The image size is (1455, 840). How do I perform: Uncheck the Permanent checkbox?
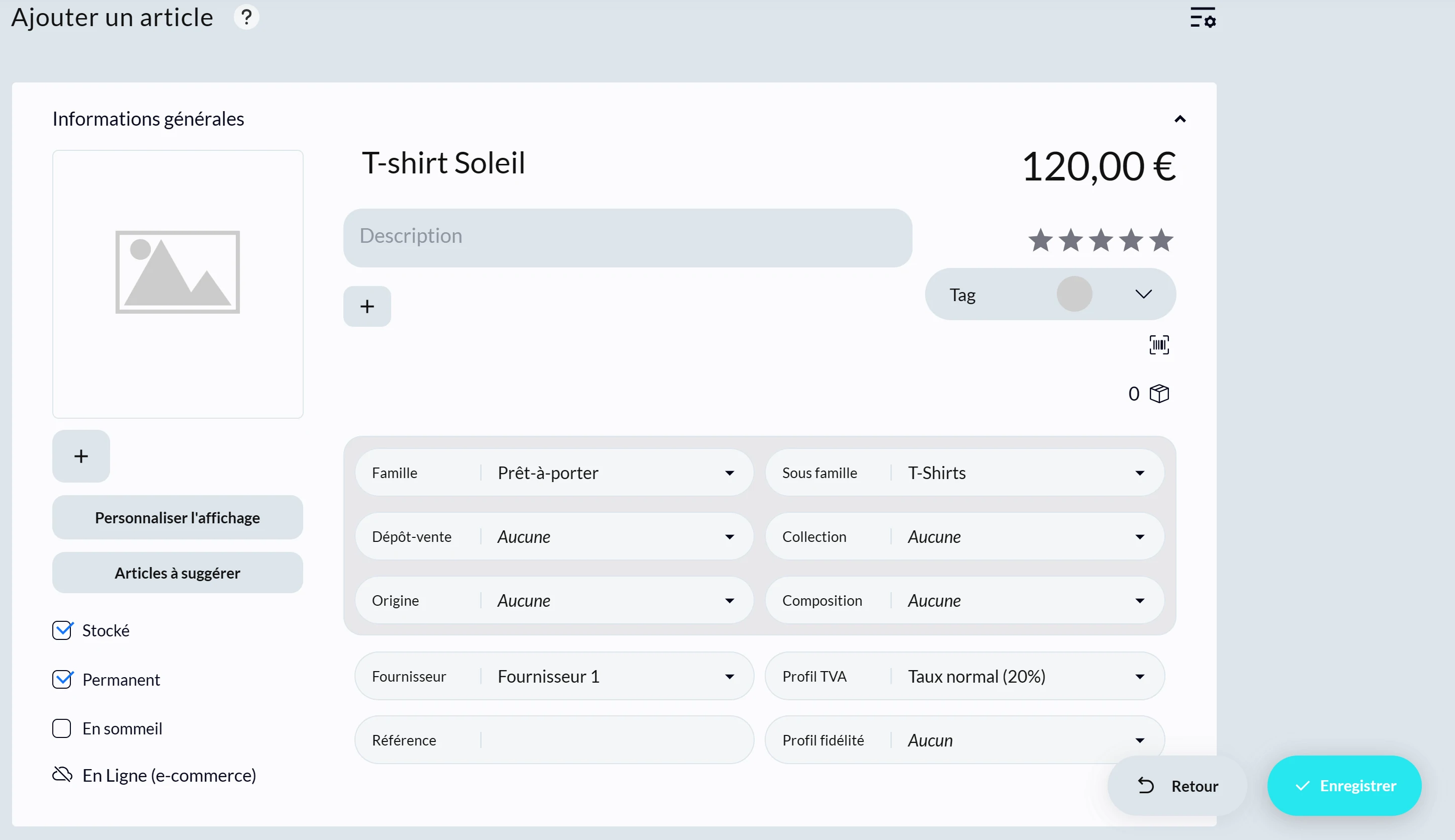click(x=62, y=679)
